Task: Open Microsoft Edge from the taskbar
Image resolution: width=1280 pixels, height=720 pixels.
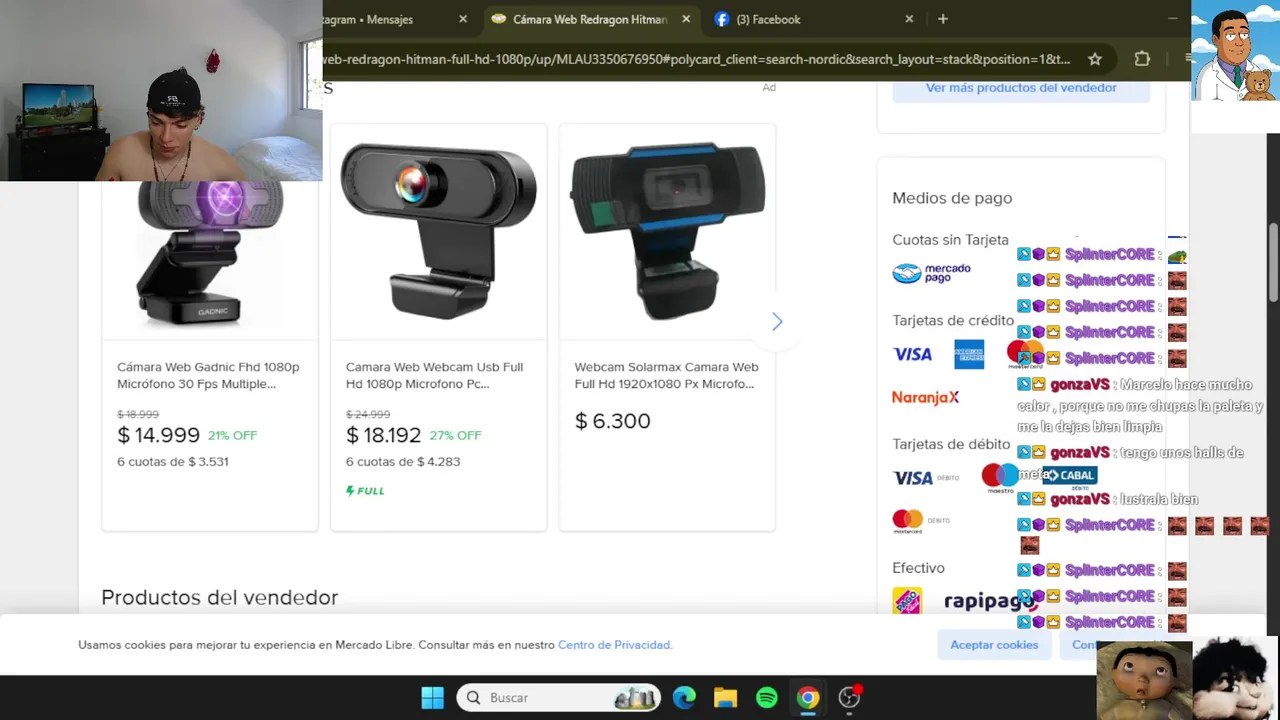Action: click(684, 698)
